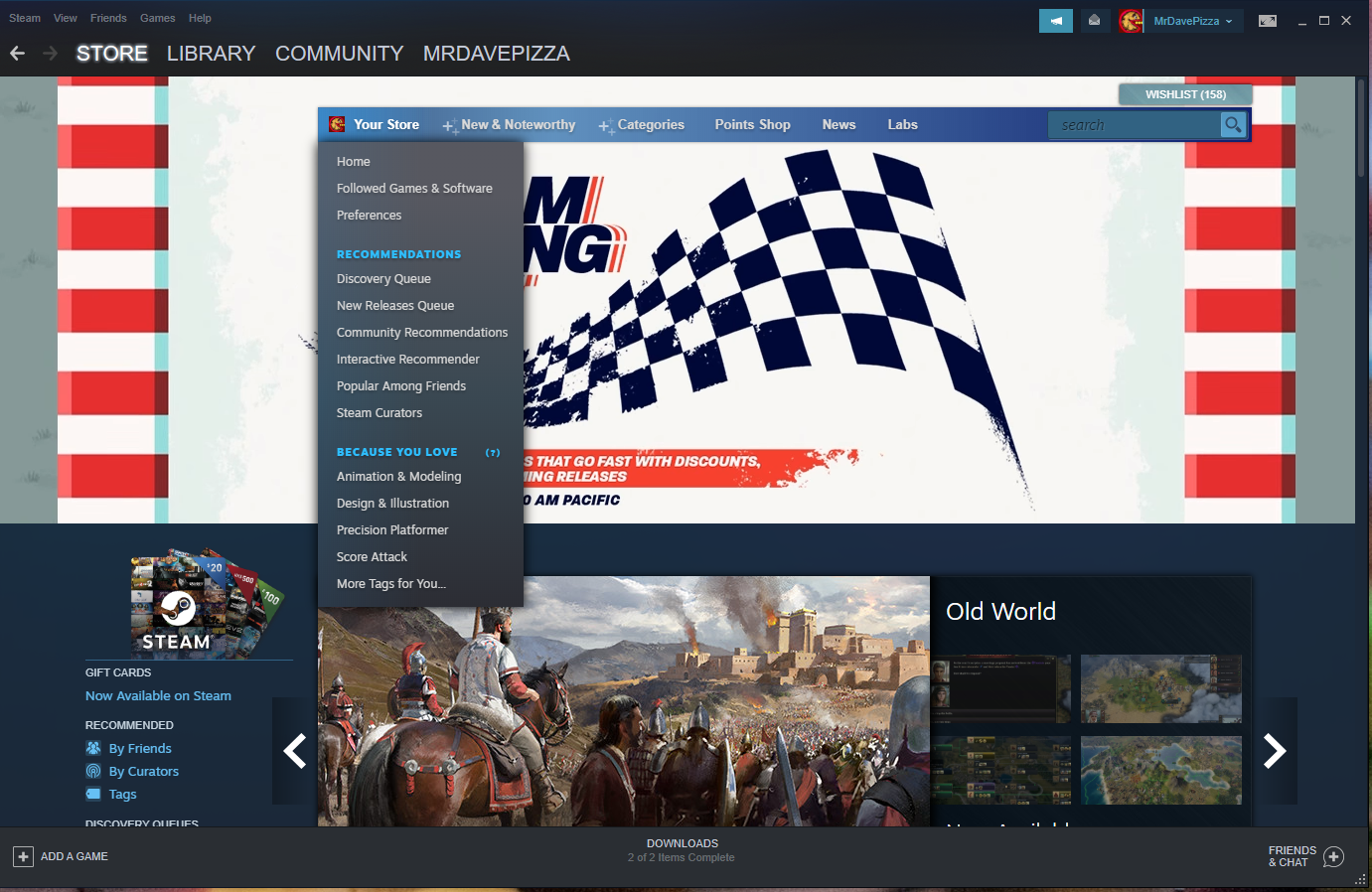Open the Labs tab

click(902, 124)
